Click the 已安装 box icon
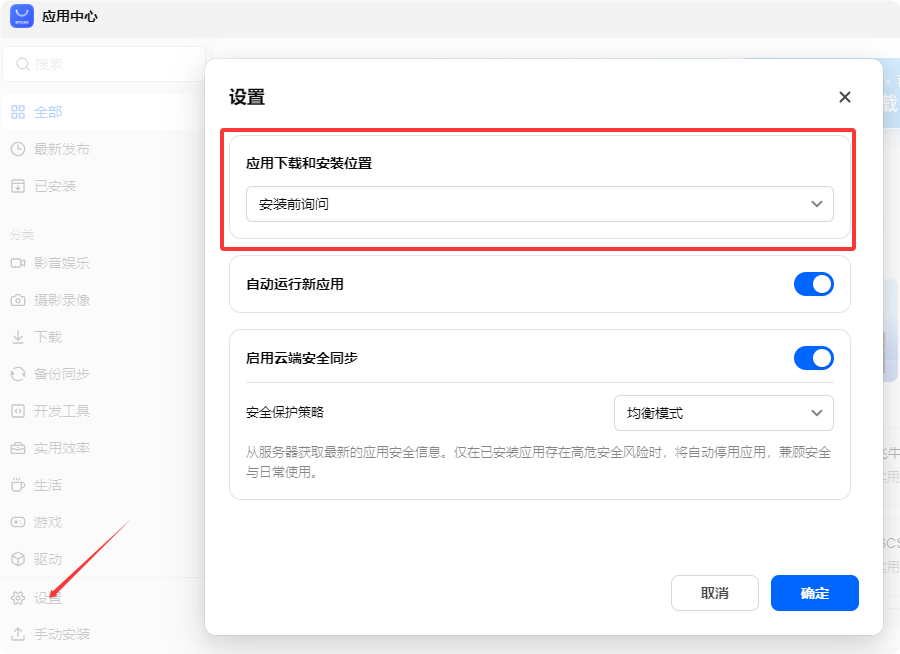900x654 pixels. click(x=18, y=186)
